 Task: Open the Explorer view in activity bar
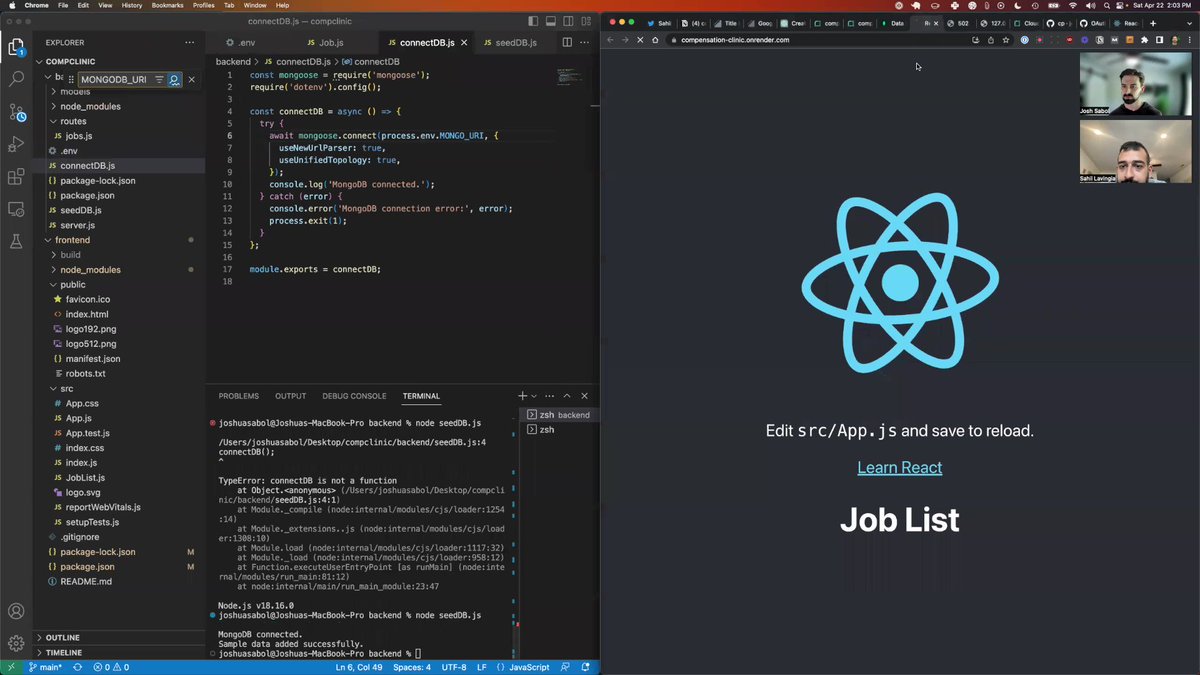pos(16,46)
